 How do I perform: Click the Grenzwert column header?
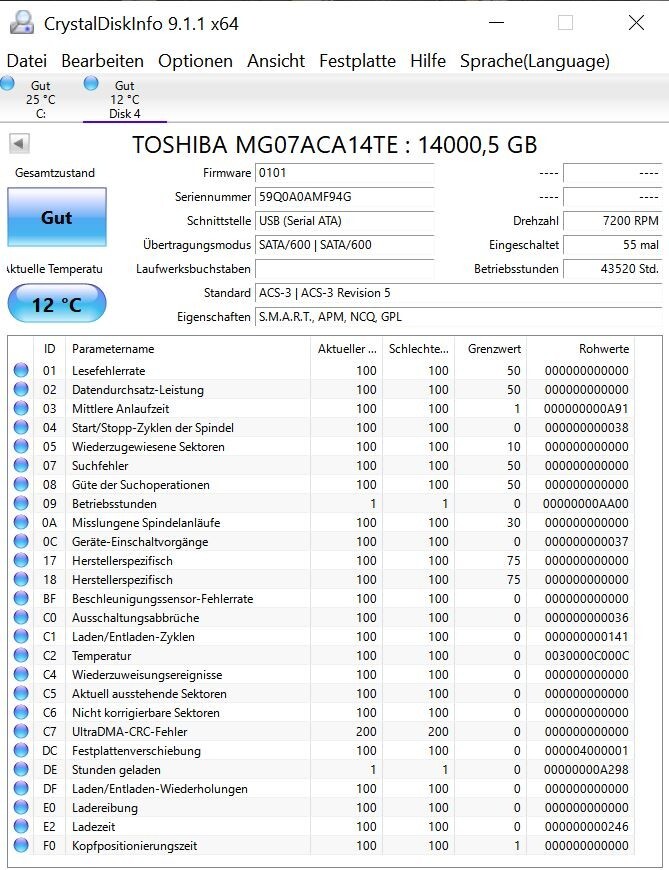[x=490, y=348]
